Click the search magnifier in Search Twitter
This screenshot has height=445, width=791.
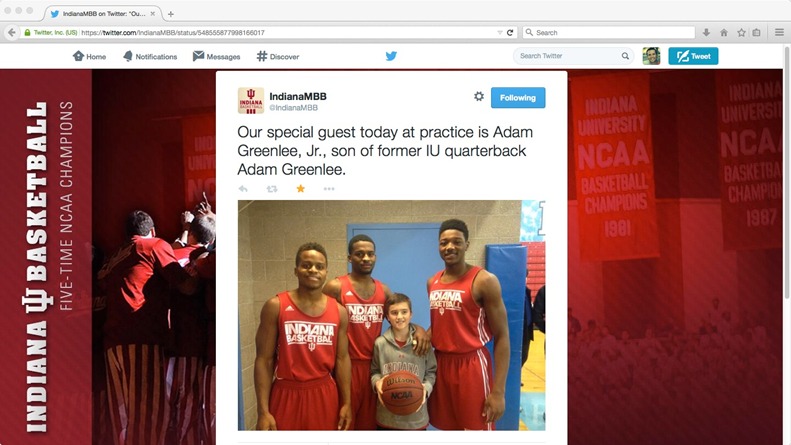(625, 56)
